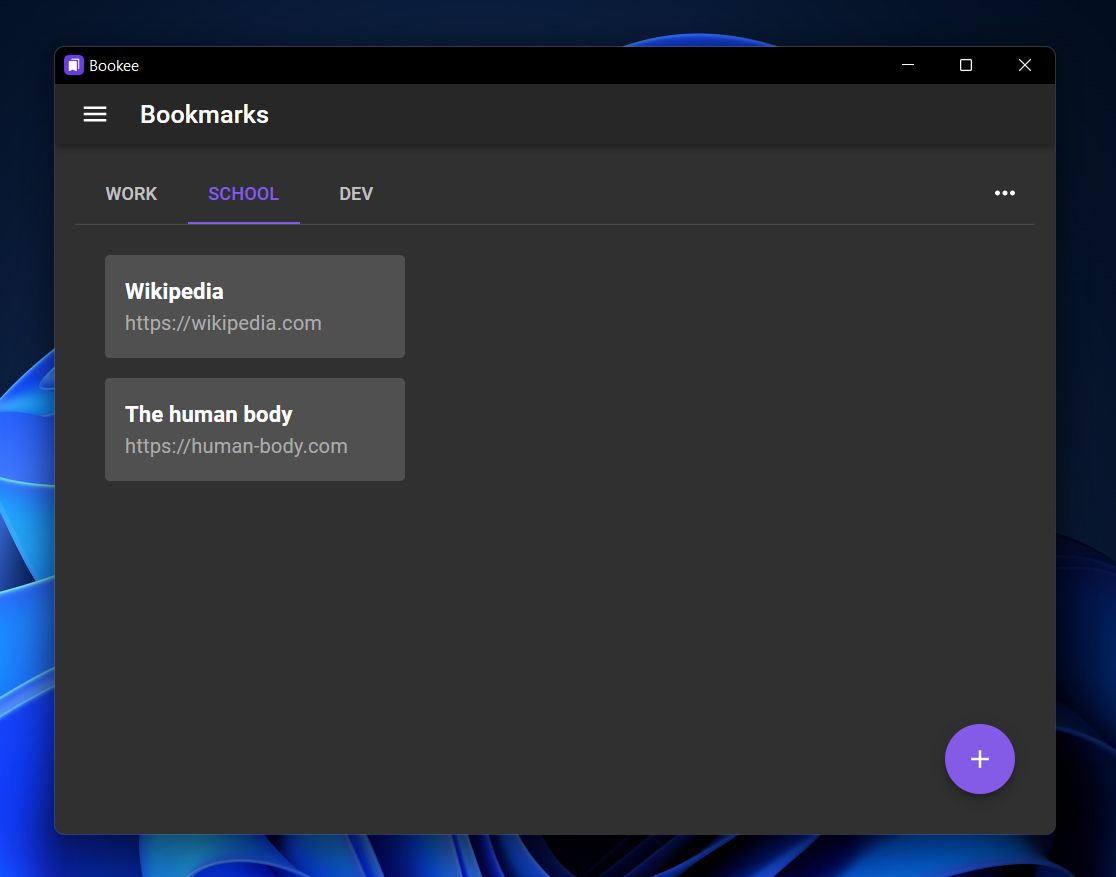
Task: Click the human-body.com URL text
Action: (x=236, y=446)
